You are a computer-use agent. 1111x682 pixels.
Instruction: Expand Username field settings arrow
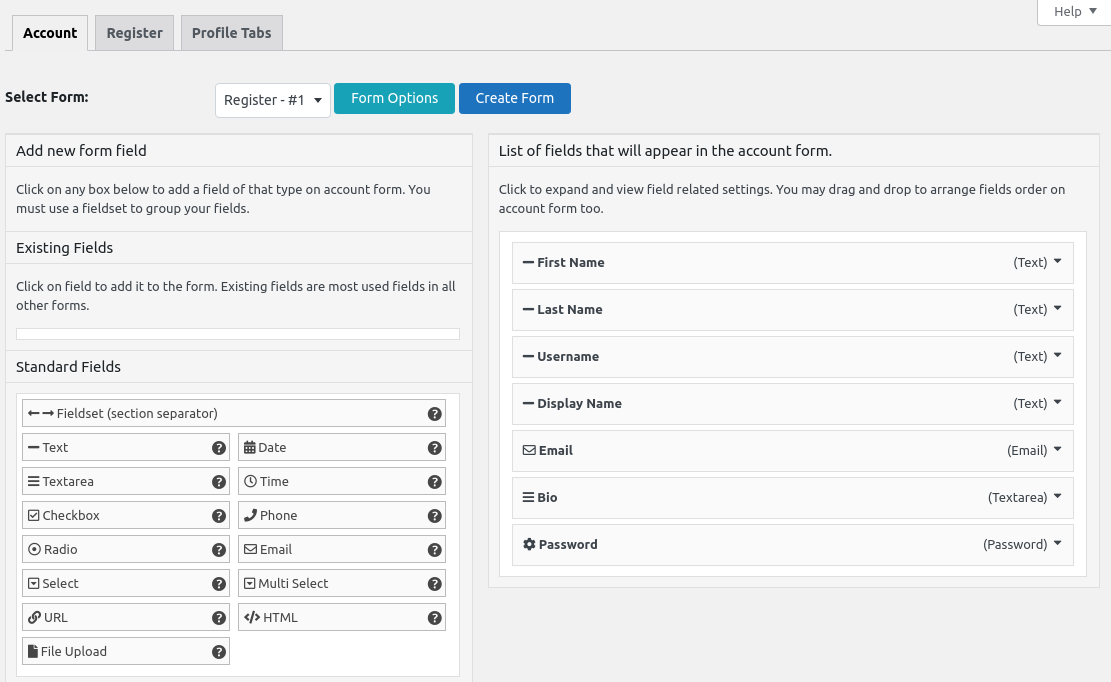1057,356
